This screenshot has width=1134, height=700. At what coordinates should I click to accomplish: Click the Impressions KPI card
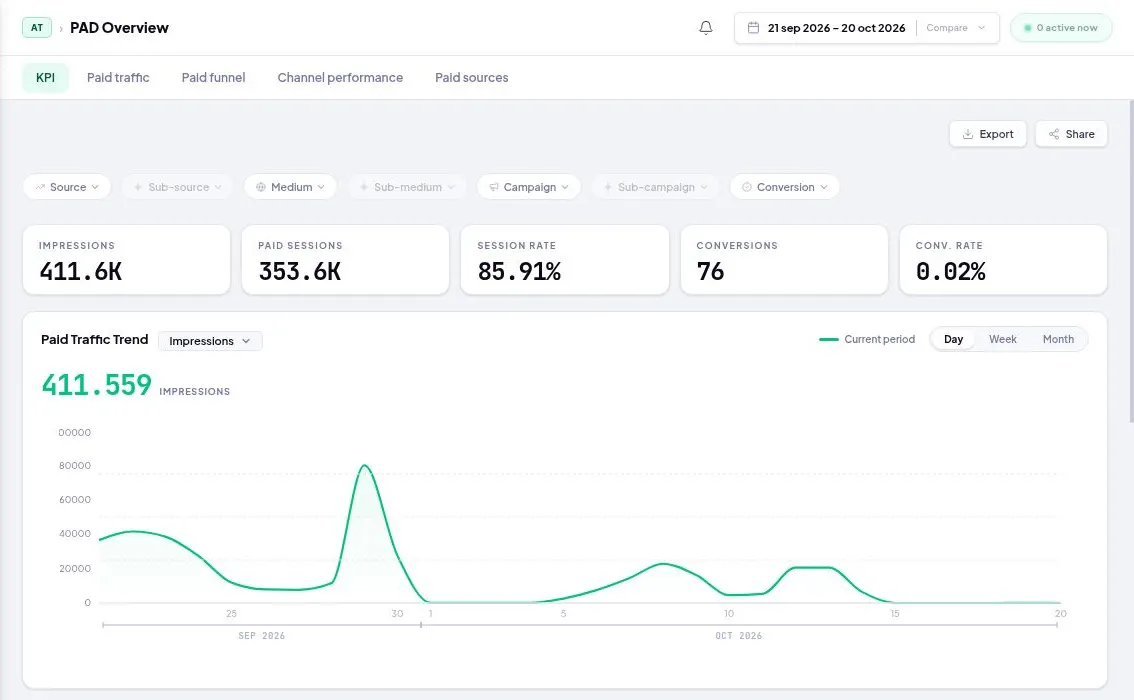click(x=127, y=260)
